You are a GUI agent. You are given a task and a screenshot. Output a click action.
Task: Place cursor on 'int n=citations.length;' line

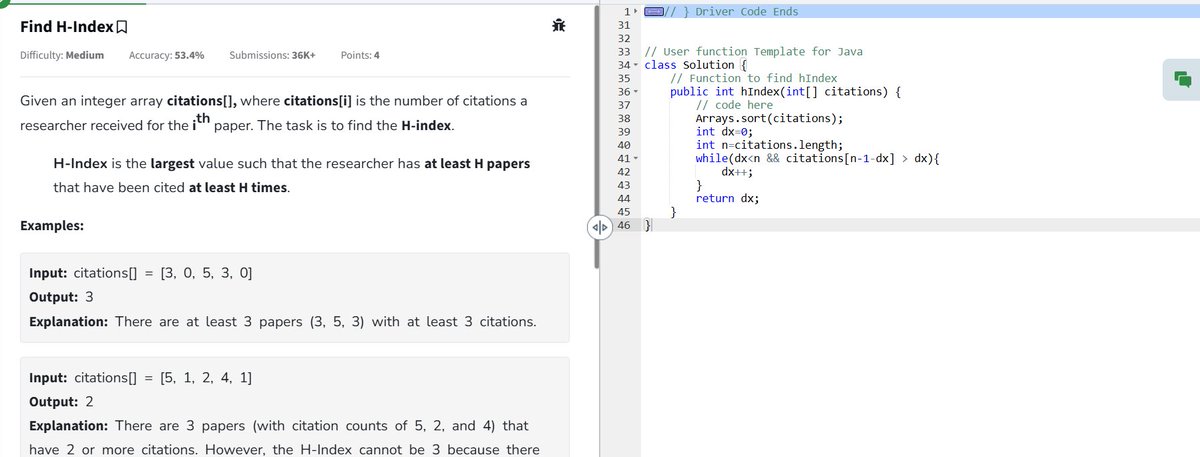point(769,145)
